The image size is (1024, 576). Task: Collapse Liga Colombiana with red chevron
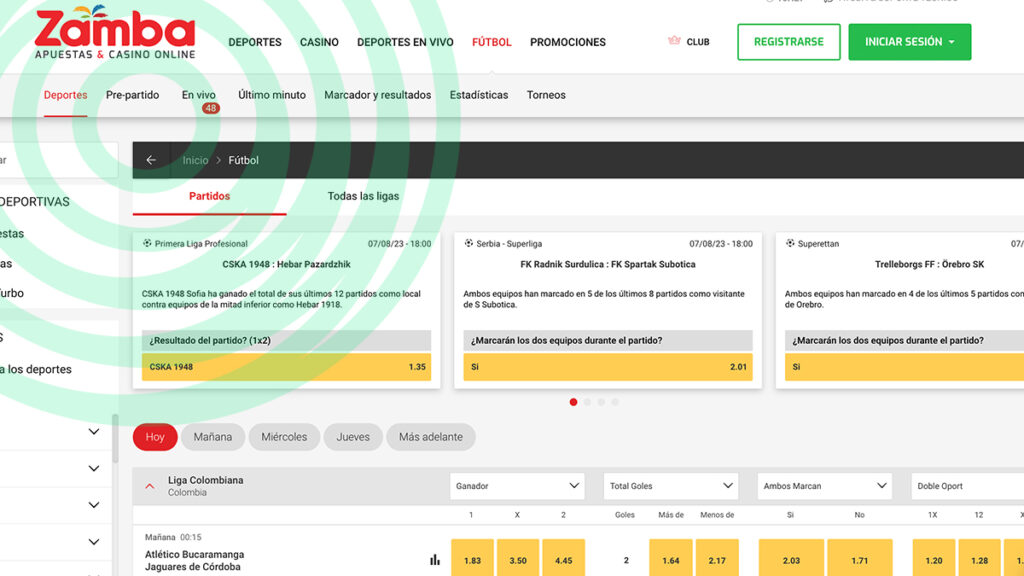click(x=150, y=486)
